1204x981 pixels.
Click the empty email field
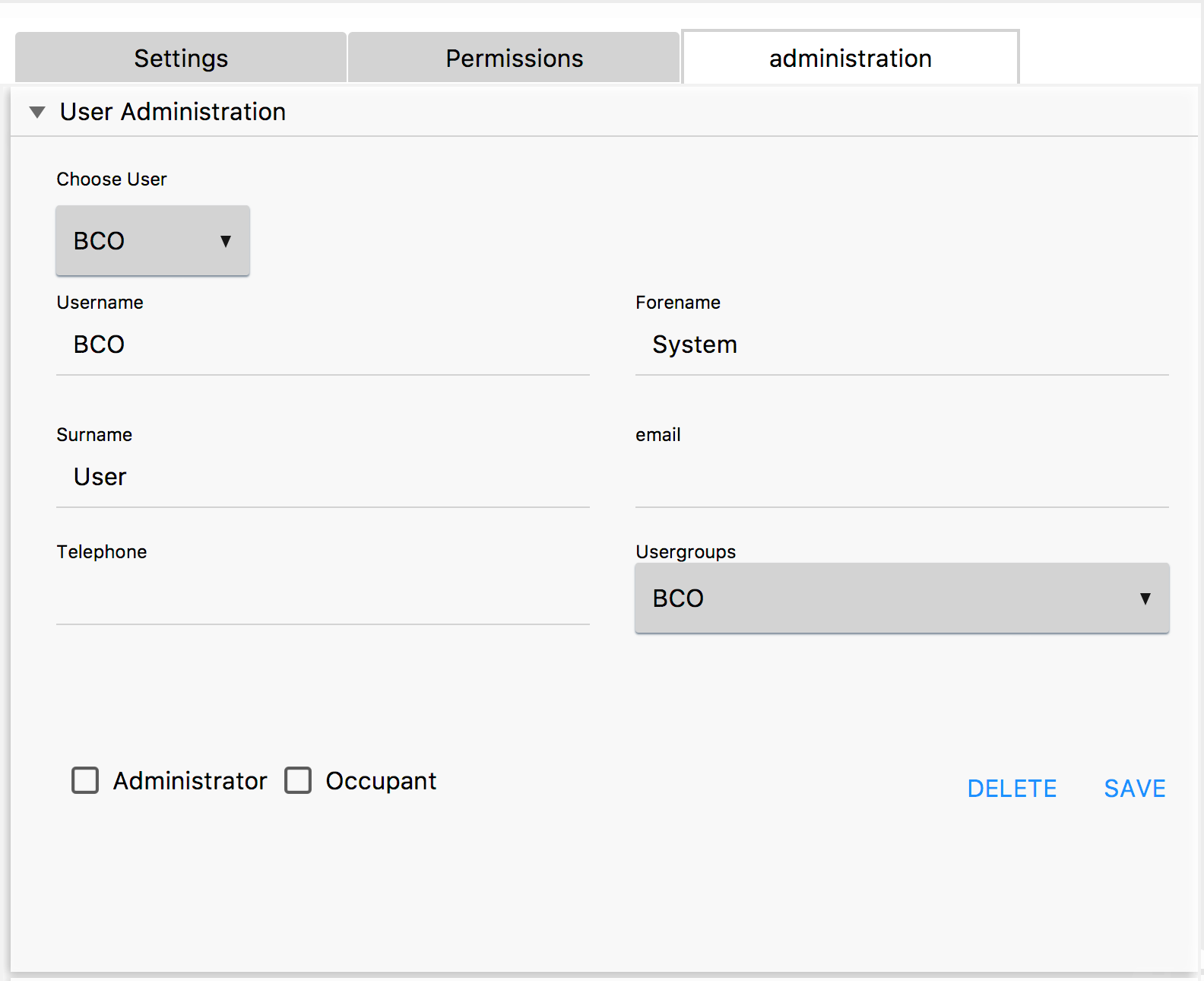pyautogui.click(x=902, y=477)
